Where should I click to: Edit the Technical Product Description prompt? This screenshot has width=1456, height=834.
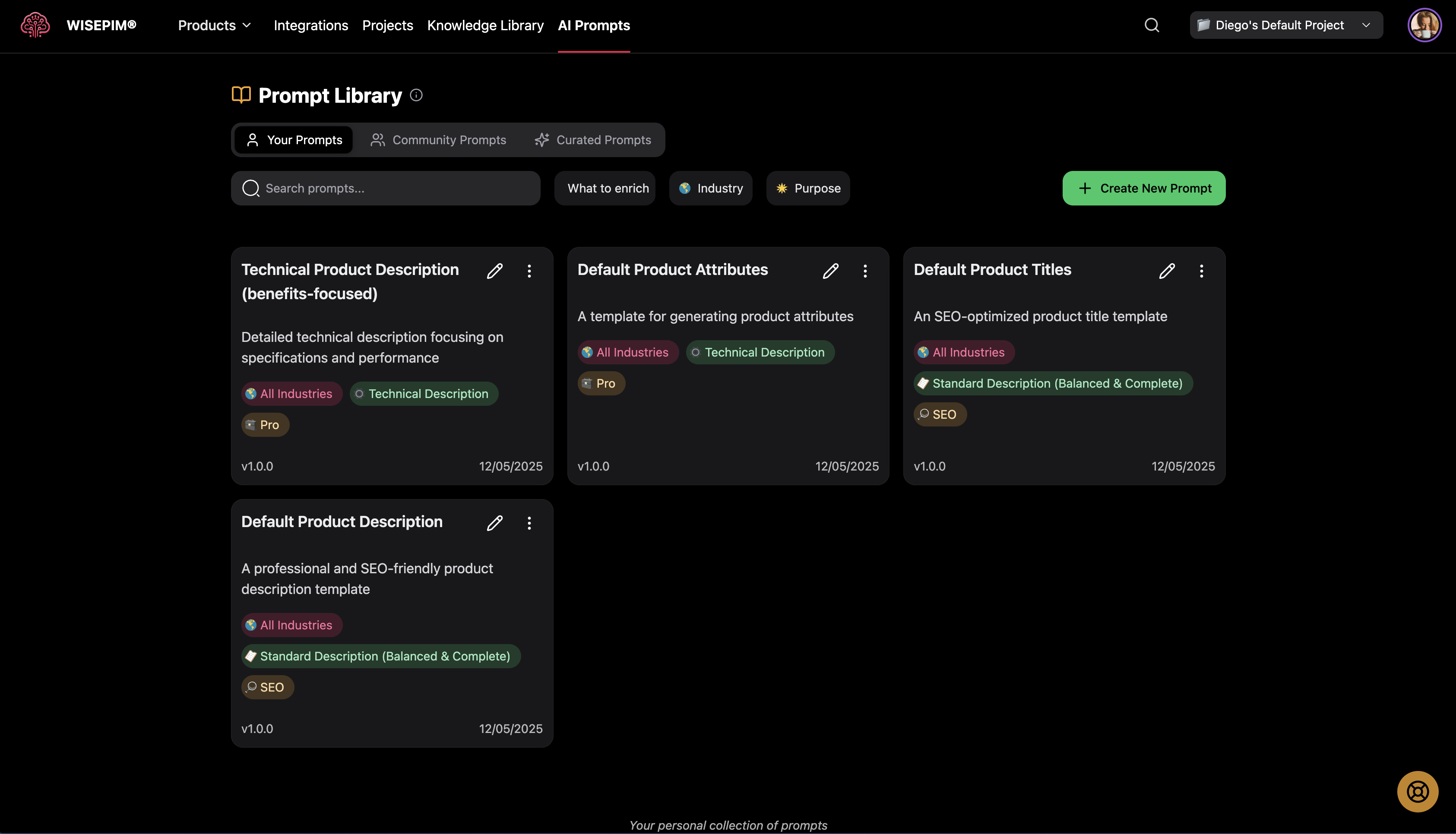[x=494, y=271]
